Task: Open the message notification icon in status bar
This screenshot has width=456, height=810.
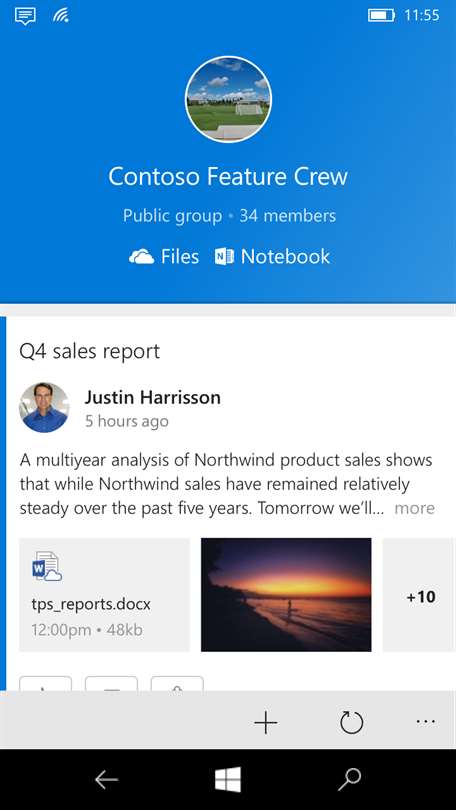Action: pos(25,16)
